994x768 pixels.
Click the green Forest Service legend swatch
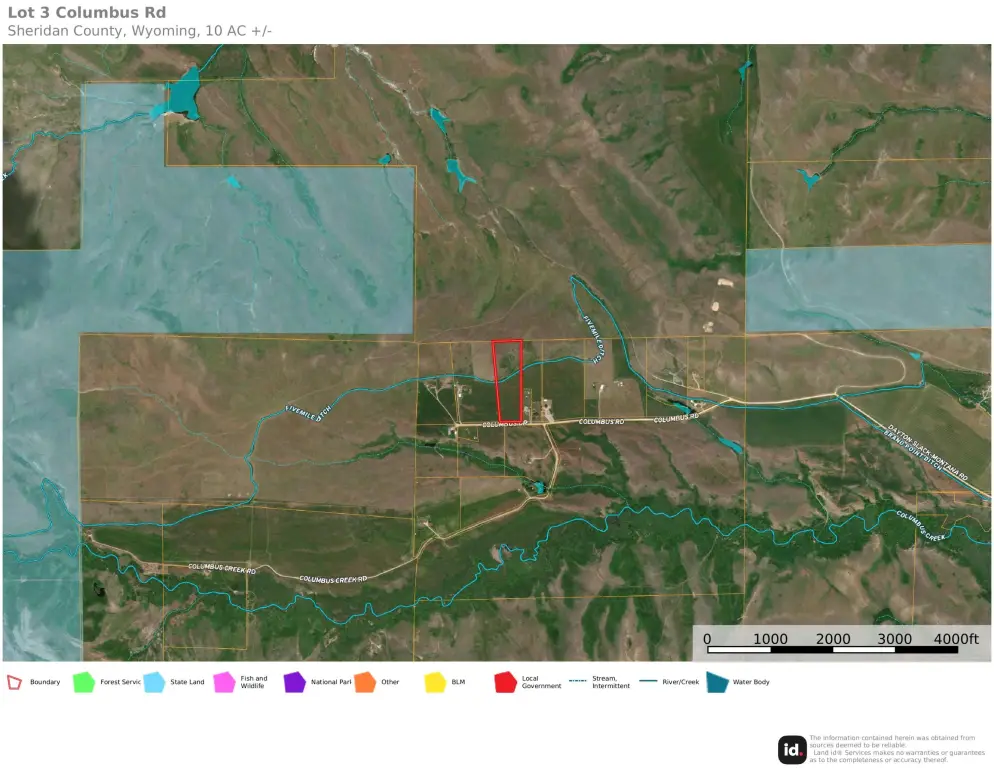(84, 682)
